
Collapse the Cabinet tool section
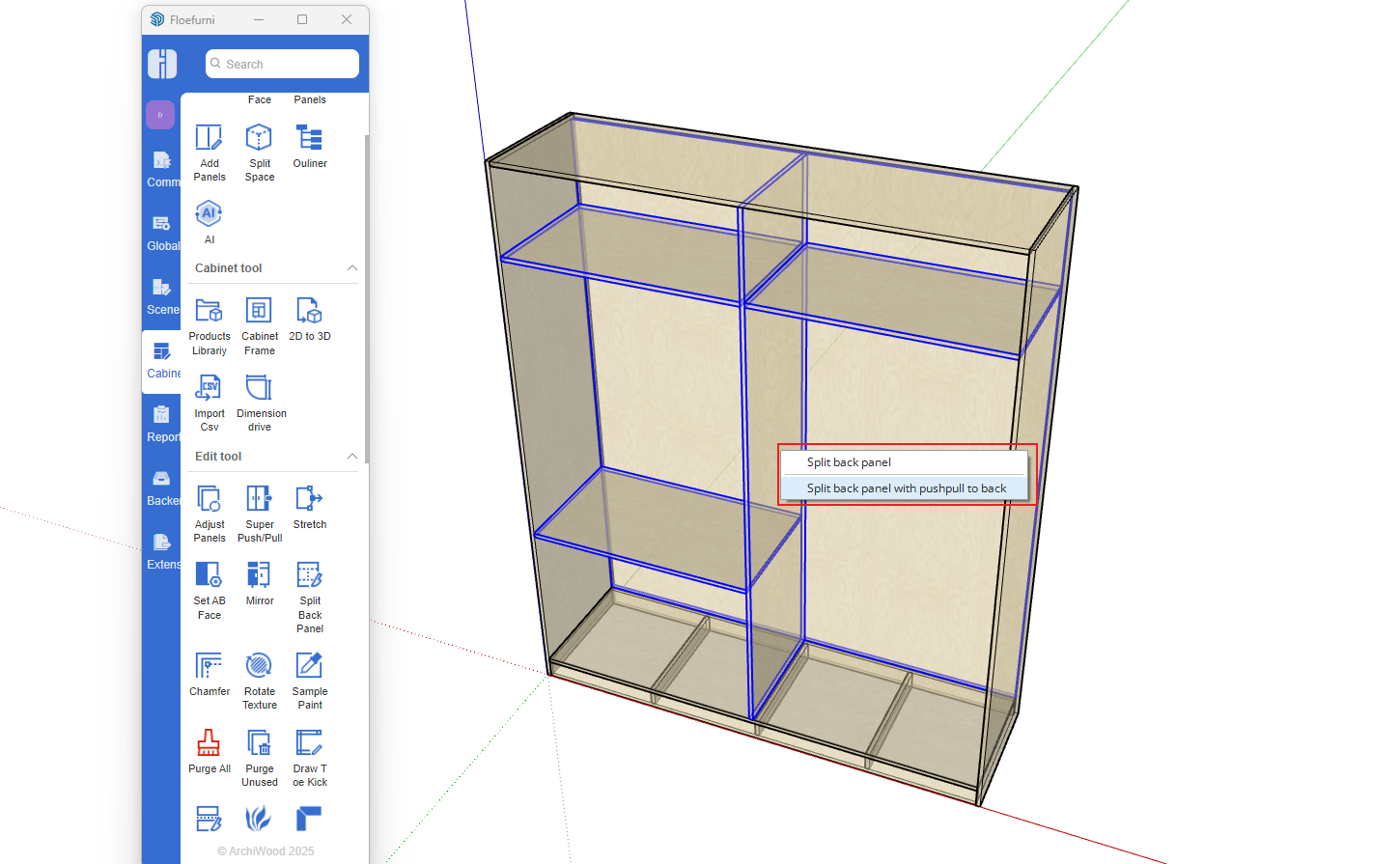tap(351, 268)
